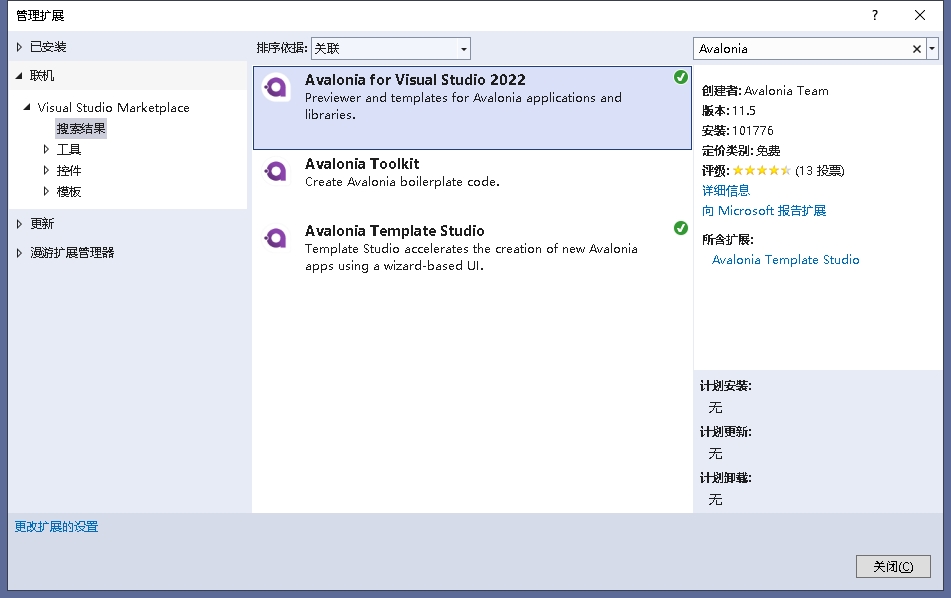Expand the 已安装 category
This screenshot has height=598, width=951.
click(19, 47)
